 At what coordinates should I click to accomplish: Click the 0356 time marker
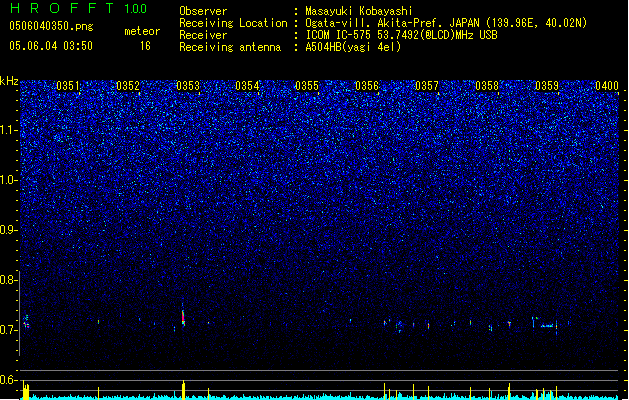click(367, 86)
